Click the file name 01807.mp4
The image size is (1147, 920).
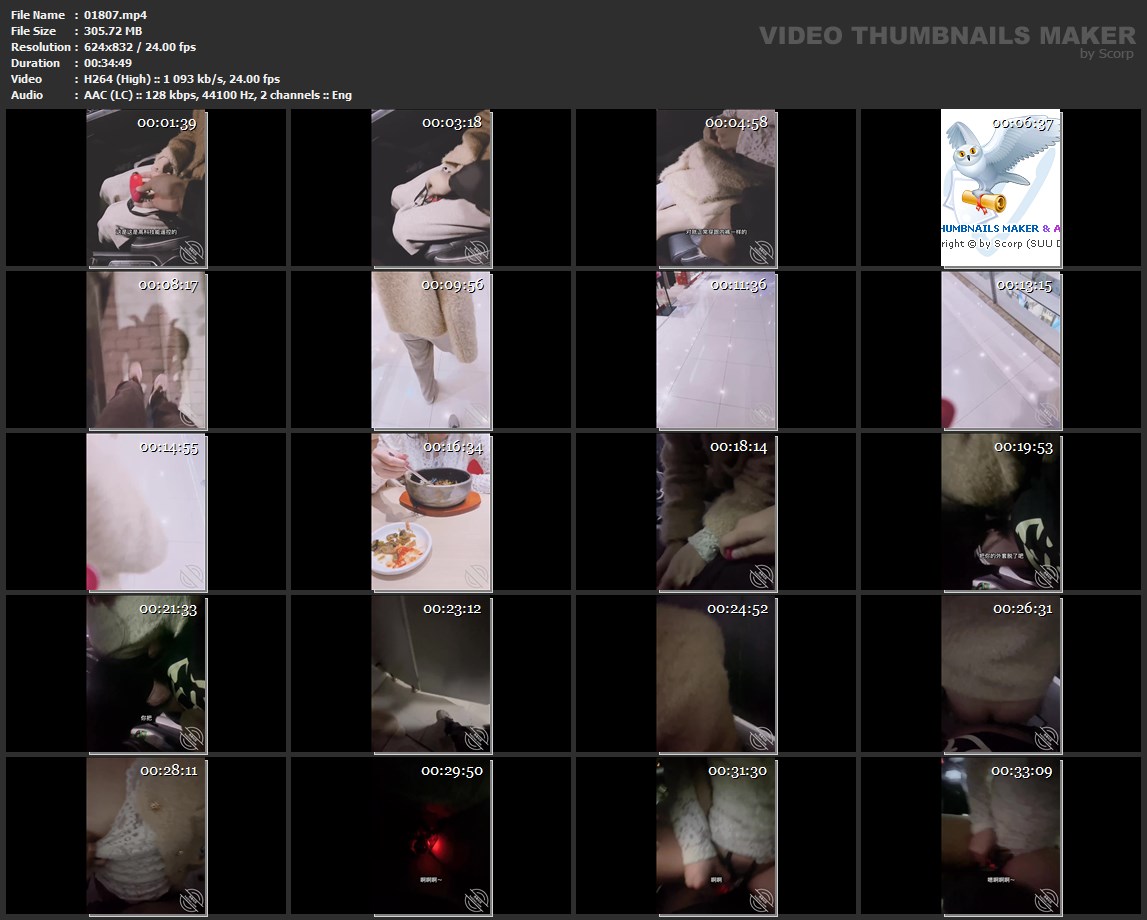116,15
